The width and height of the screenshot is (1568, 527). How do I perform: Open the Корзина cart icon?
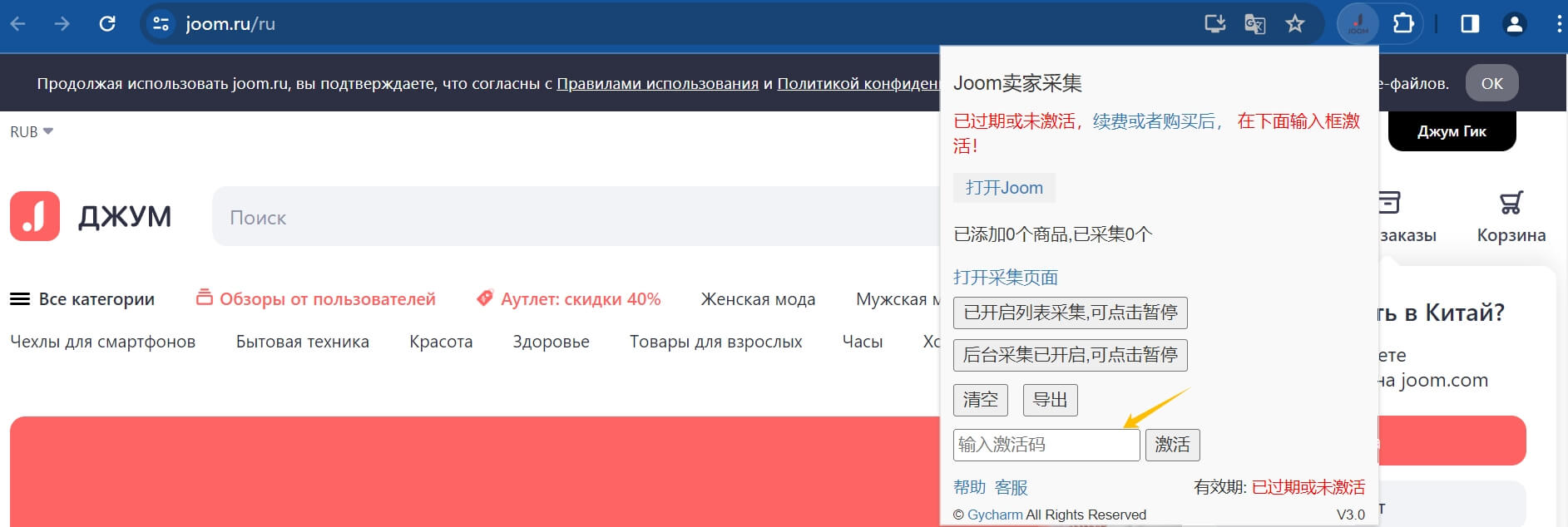(1511, 203)
